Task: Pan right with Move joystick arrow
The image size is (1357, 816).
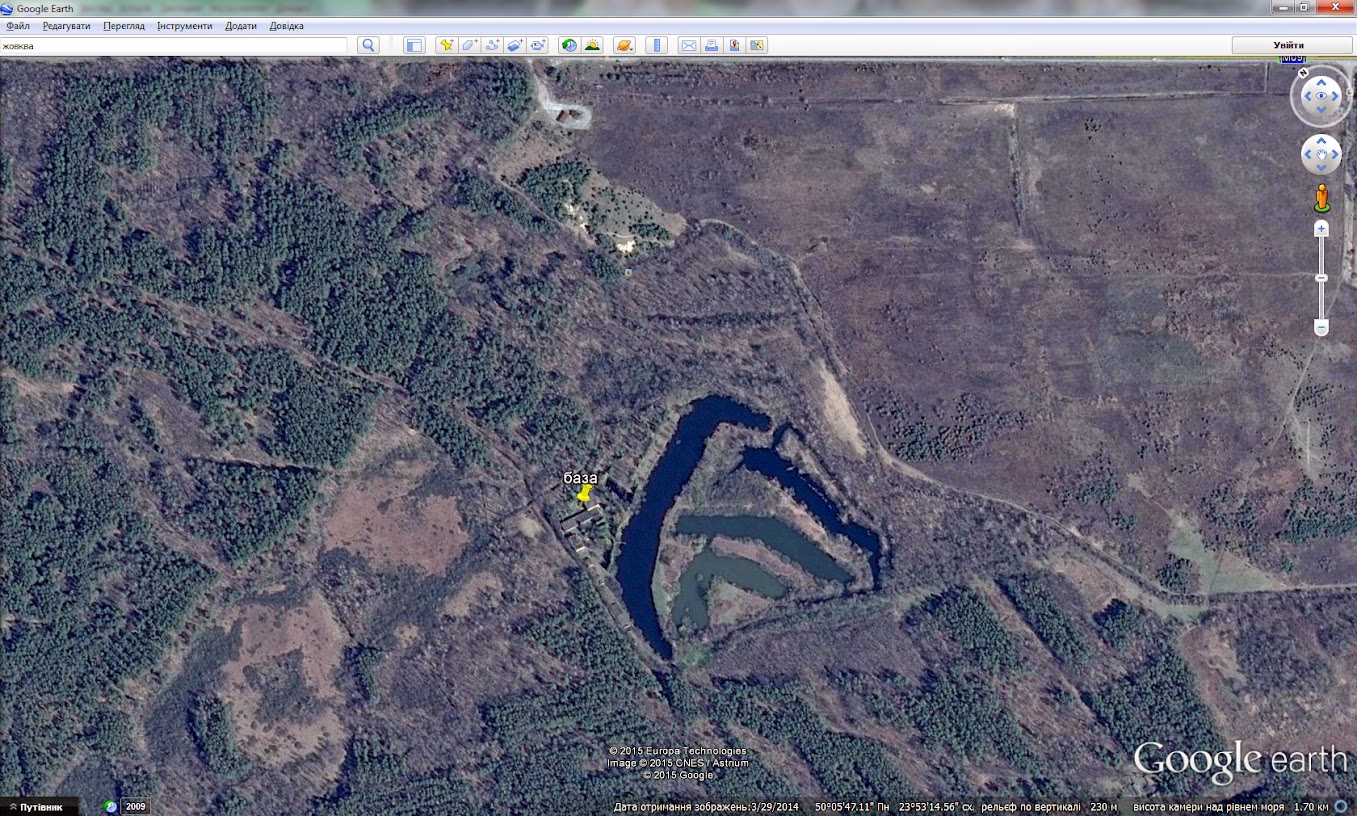Action: (x=1336, y=155)
